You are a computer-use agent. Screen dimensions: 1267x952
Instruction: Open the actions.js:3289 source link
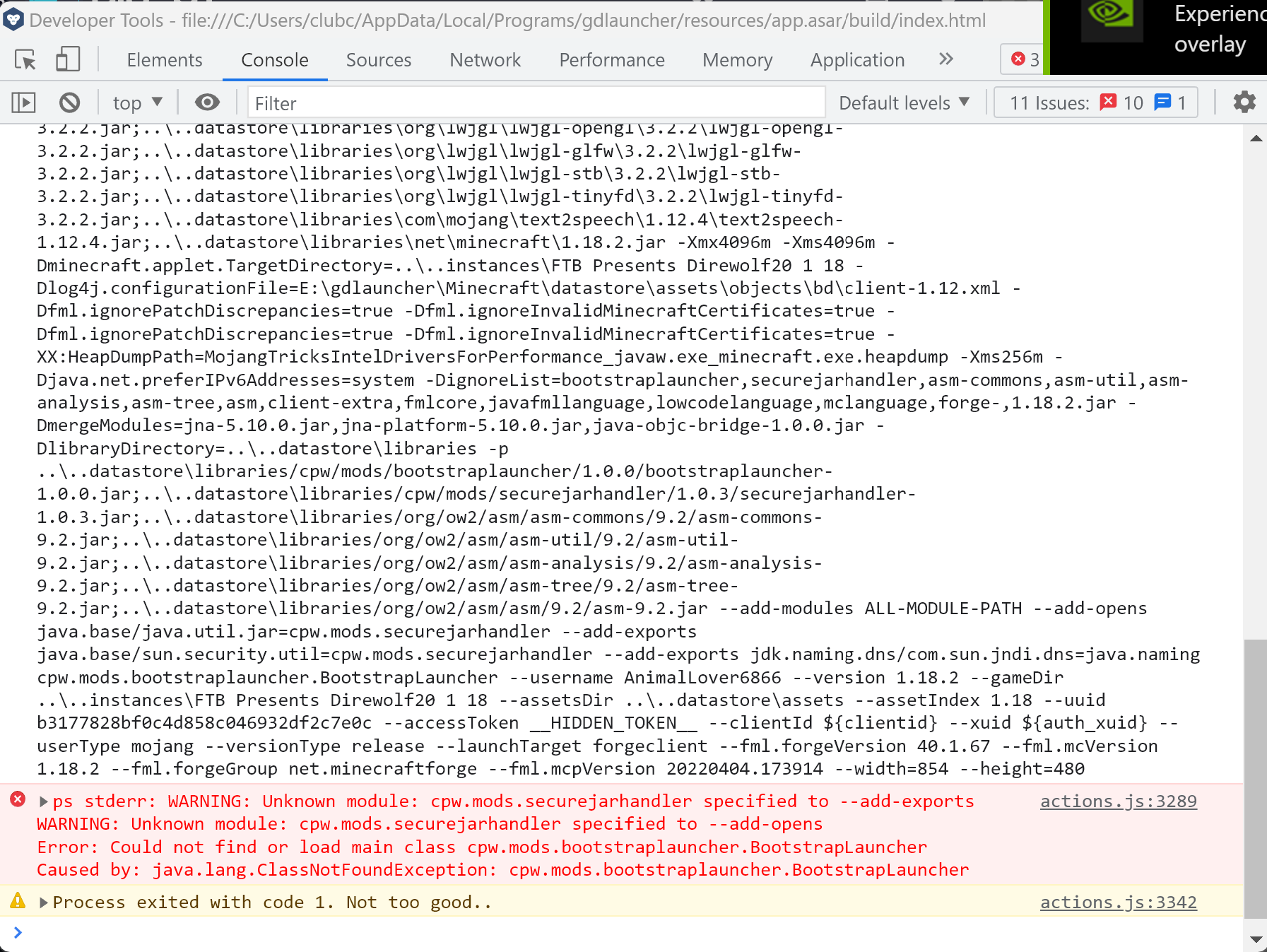1119,801
